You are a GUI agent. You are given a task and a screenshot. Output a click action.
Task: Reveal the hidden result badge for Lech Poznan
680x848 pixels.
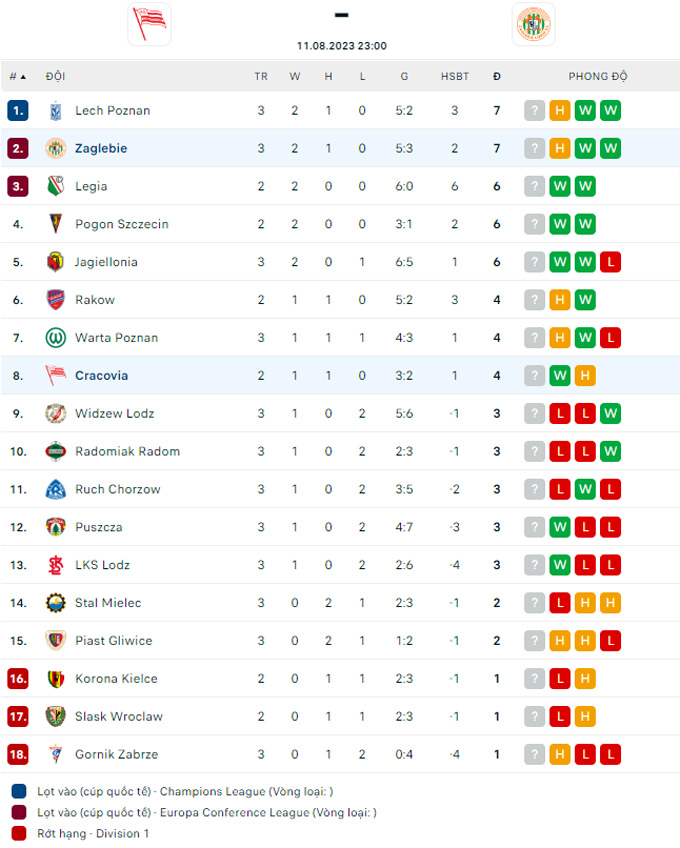point(534,110)
